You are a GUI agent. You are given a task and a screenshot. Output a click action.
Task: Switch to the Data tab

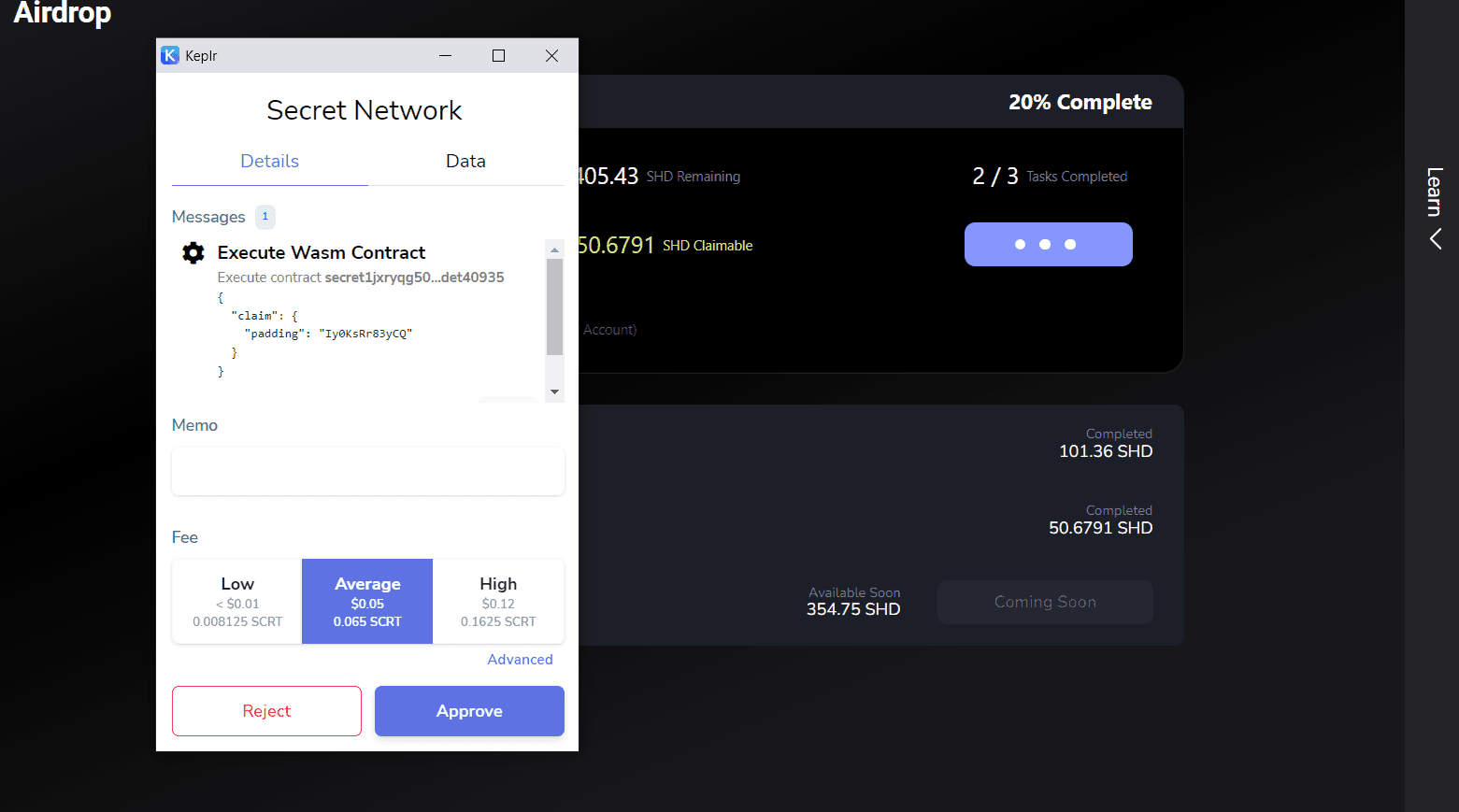pos(465,161)
